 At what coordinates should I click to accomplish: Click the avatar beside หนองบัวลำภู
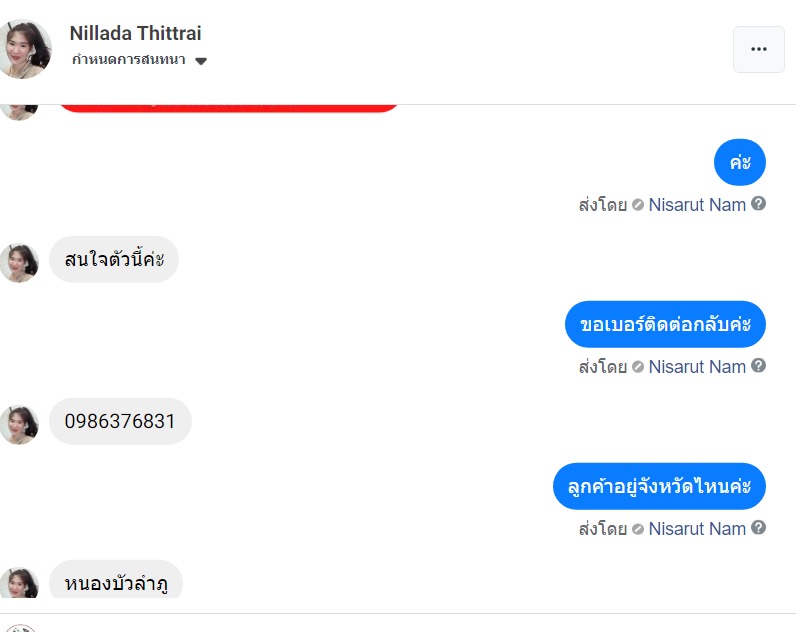tap(19, 584)
